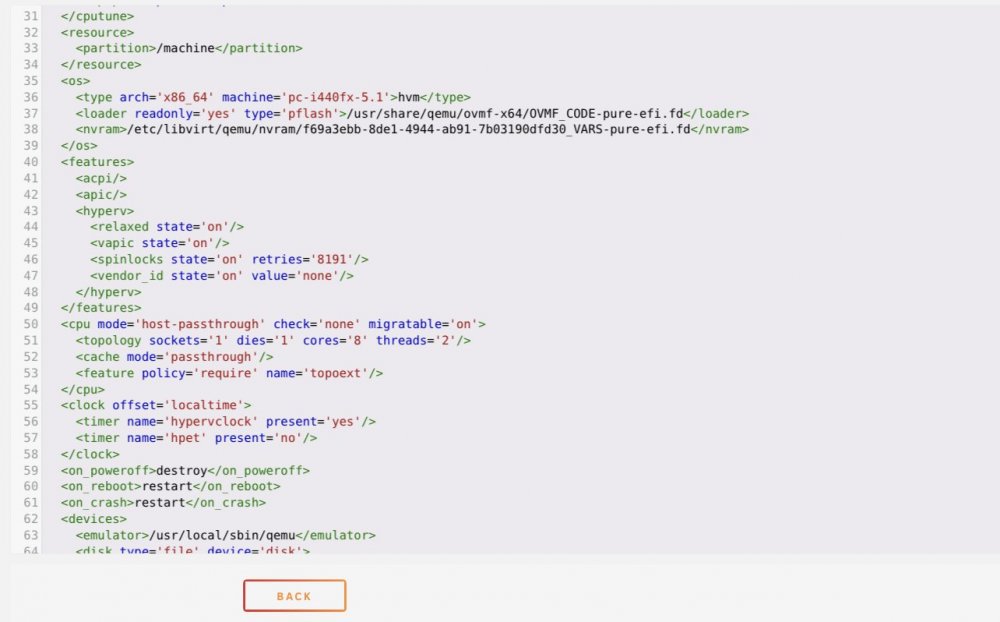Viewport: 1000px width, 622px height.
Task: Click the partition /machine line
Action: click(189, 48)
